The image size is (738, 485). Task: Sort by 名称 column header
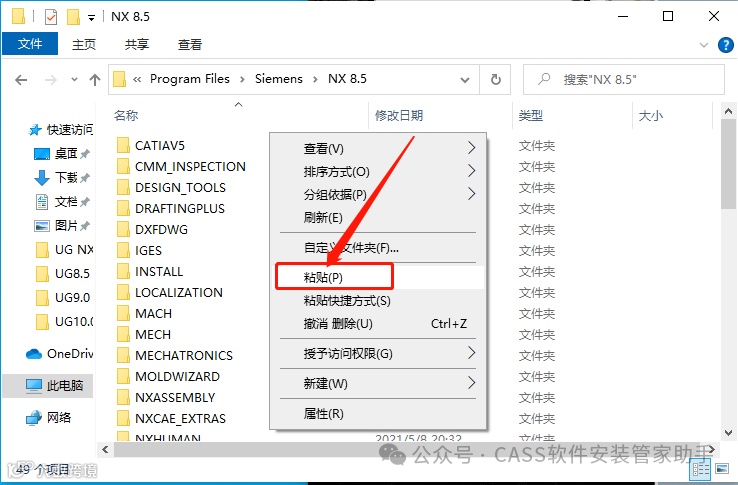coord(126,115)
